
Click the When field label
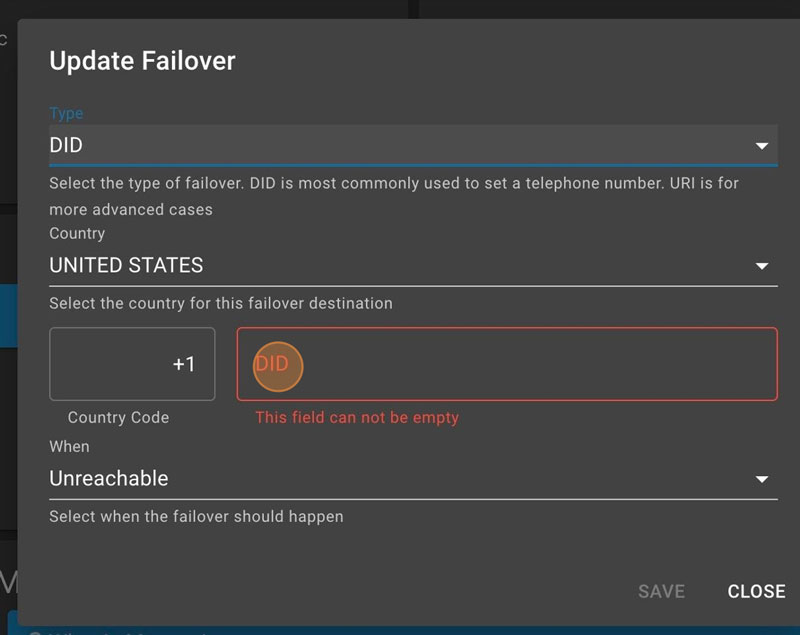point(69,446)
